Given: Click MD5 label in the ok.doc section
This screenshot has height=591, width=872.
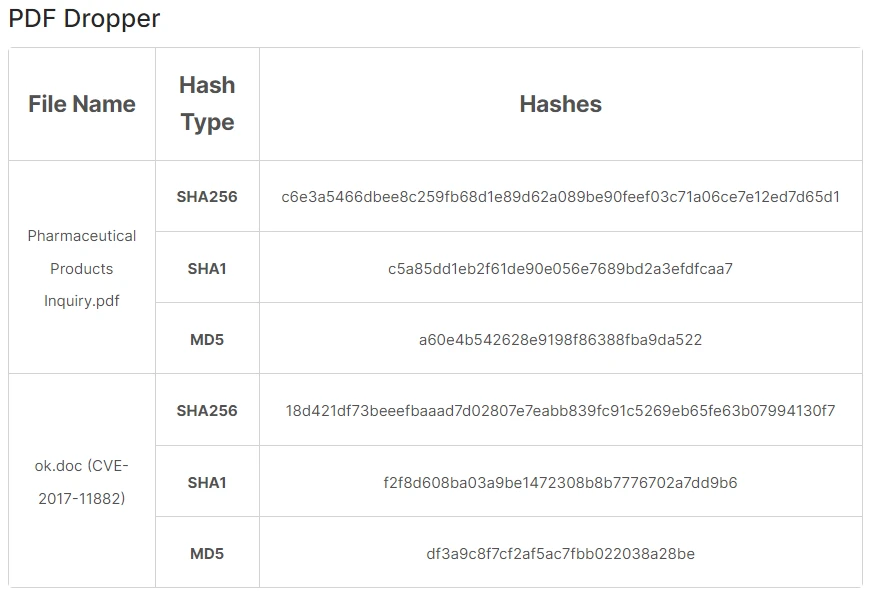Looking at the screenshot, I should point(207,554).
